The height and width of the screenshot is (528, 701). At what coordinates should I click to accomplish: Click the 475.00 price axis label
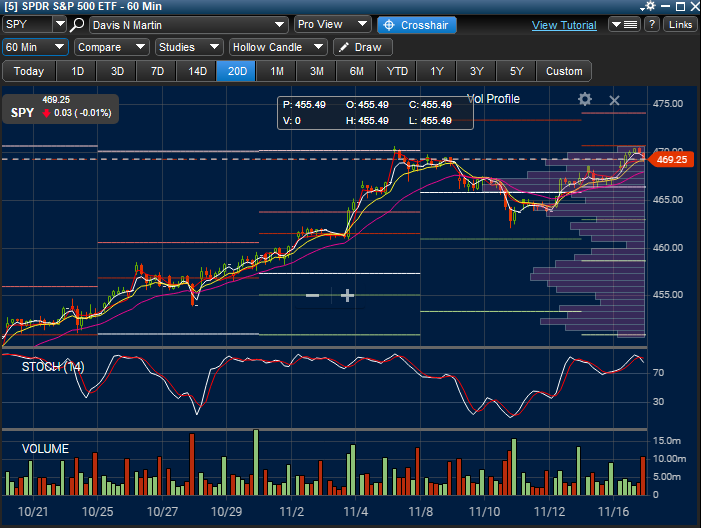668,104
